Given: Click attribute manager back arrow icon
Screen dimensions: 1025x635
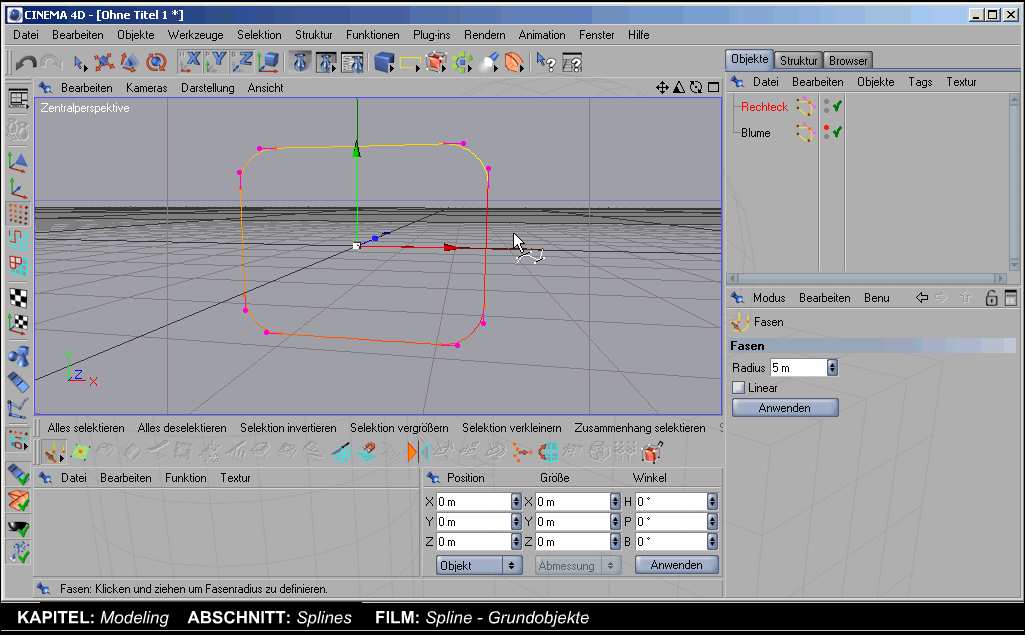Looking at the screenshot, I should click(x=922, y=298).
